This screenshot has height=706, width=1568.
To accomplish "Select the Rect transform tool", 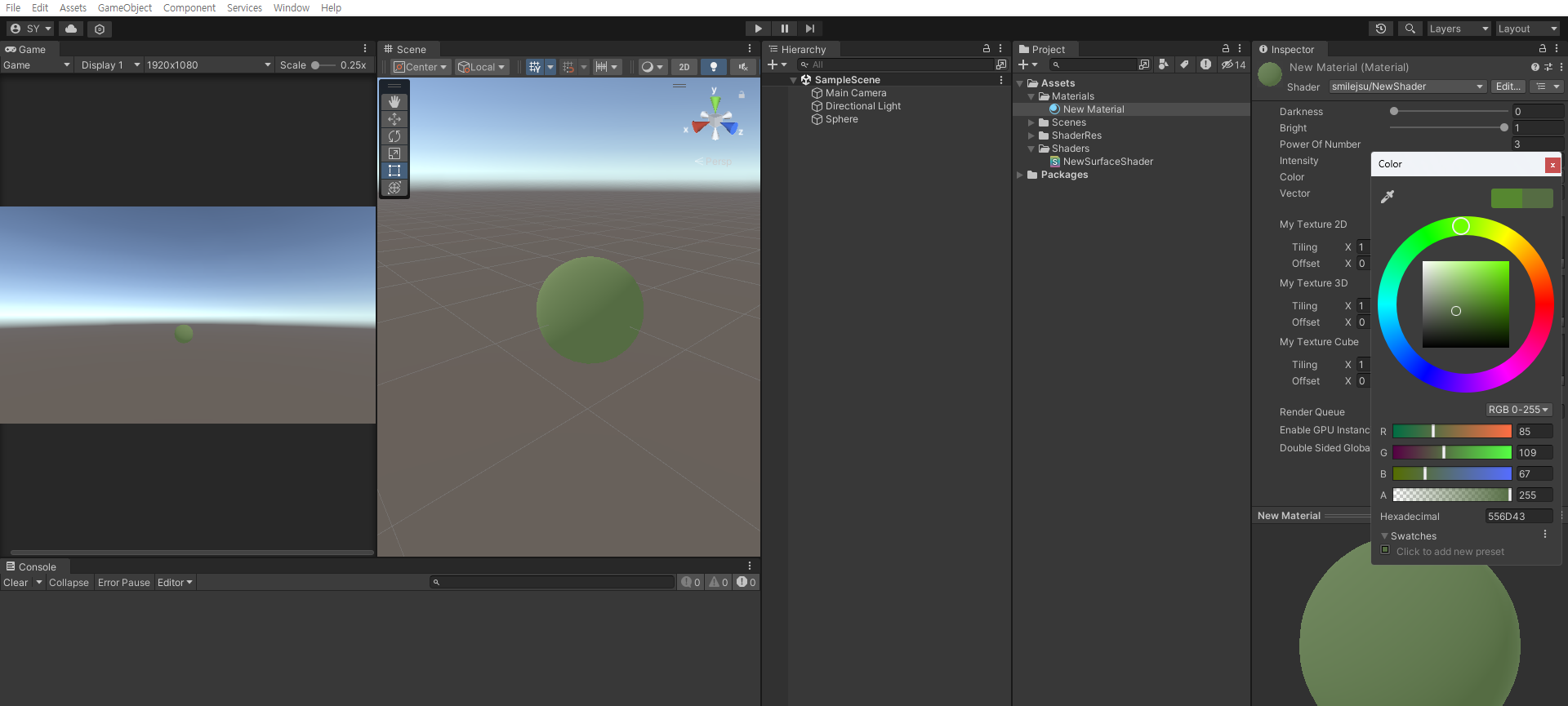I will pyautogui.click(x=394, y=171).
